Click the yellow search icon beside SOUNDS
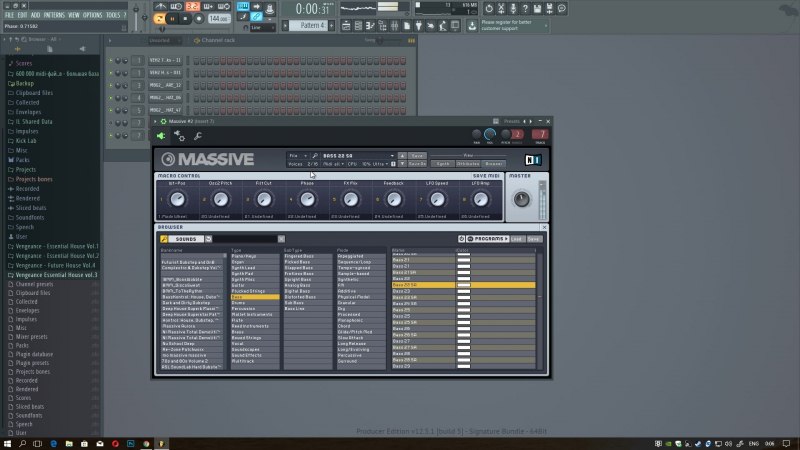 point(164,239)
